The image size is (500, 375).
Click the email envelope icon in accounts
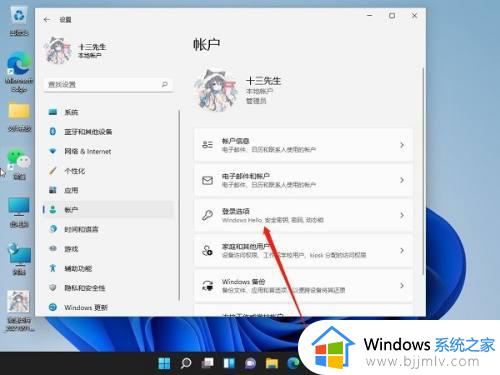[207, 180]
